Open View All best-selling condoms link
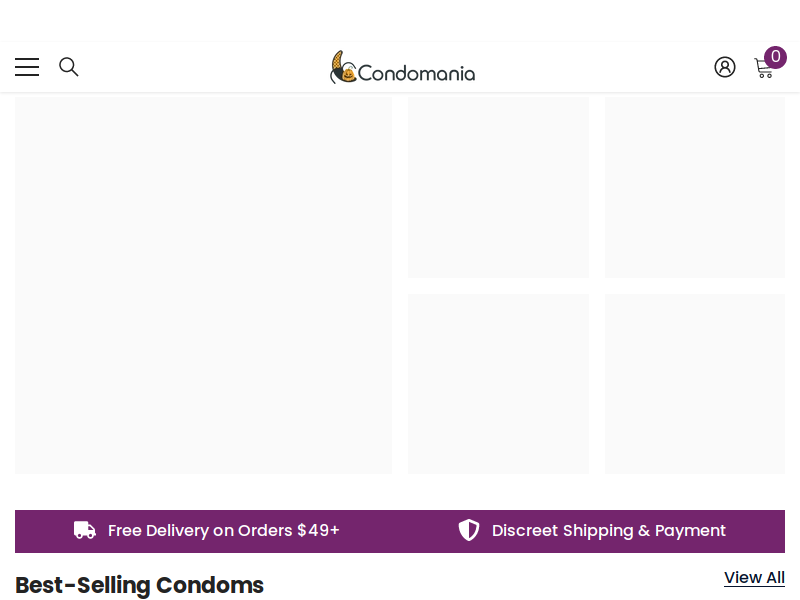The image size is (800, 600). (754, 578)
